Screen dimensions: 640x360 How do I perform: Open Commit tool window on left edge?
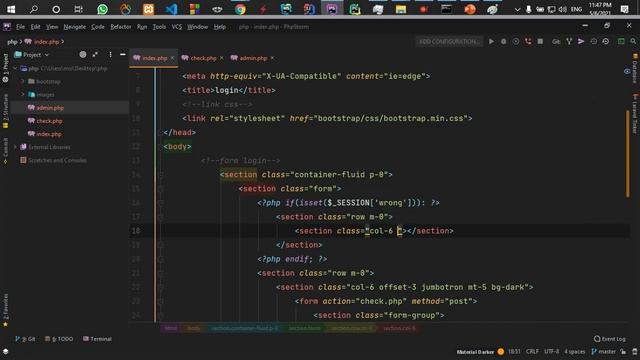point(5,150)
